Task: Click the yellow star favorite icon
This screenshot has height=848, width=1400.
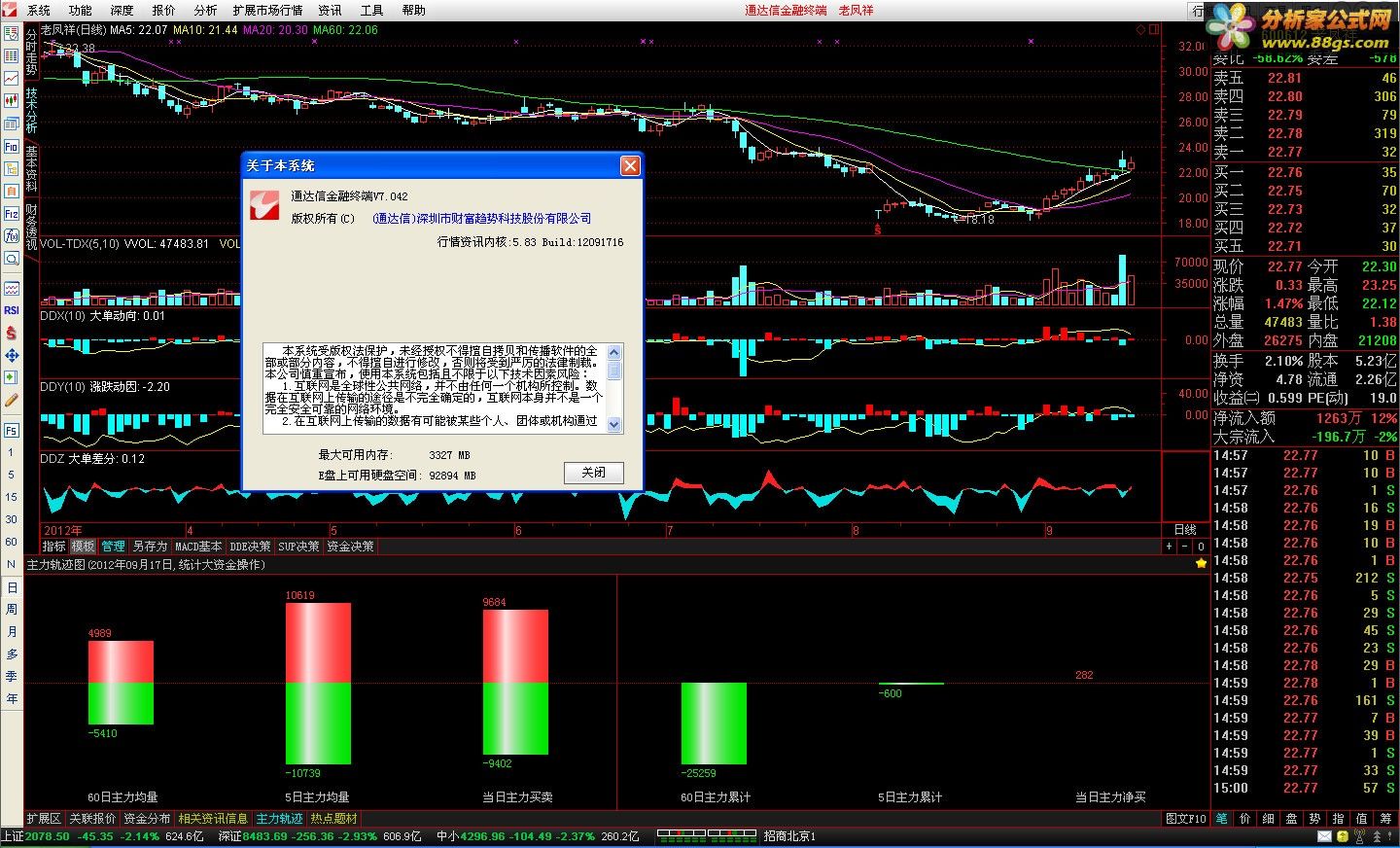Action: coord(1201,563)
